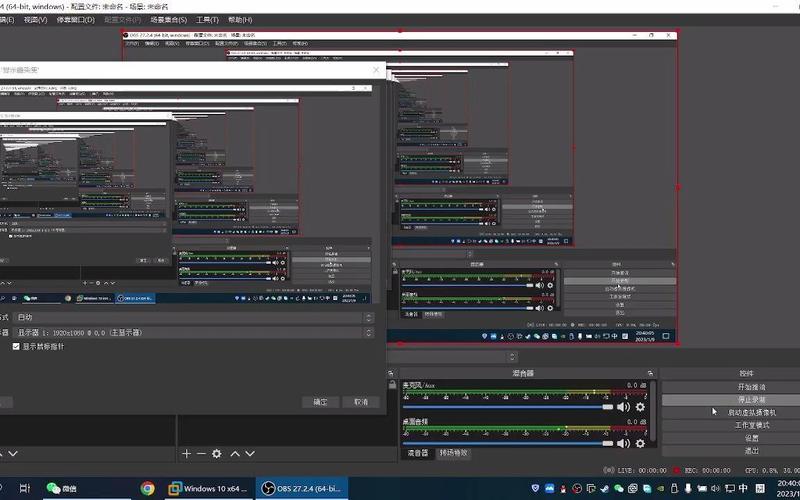Uncheck 显示鼠标指针 checkbox

(16, 346)
